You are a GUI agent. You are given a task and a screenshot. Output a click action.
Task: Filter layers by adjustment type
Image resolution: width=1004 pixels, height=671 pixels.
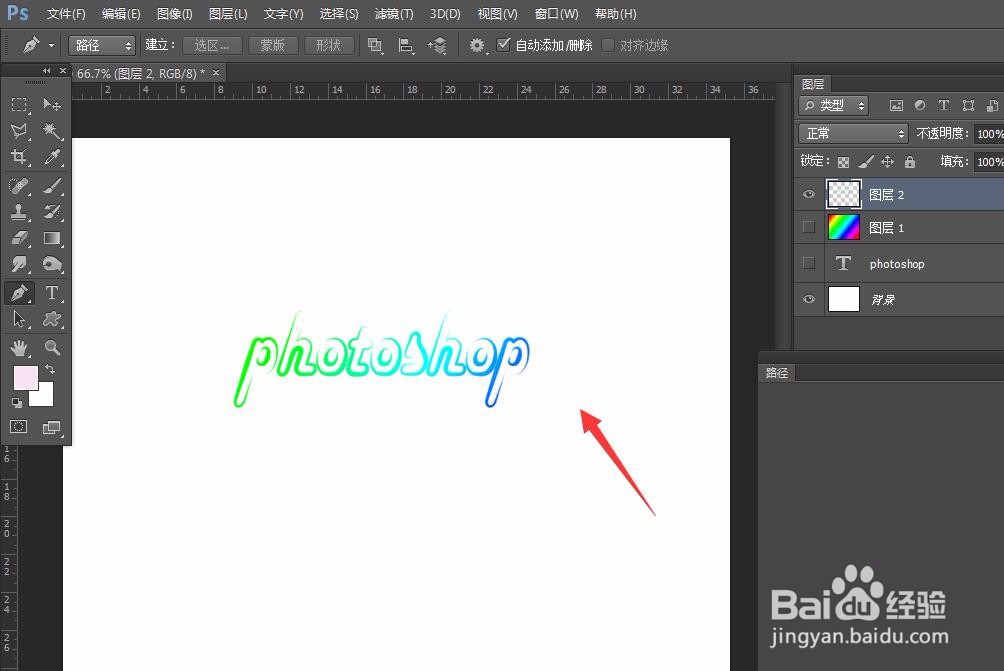[920, 106]
